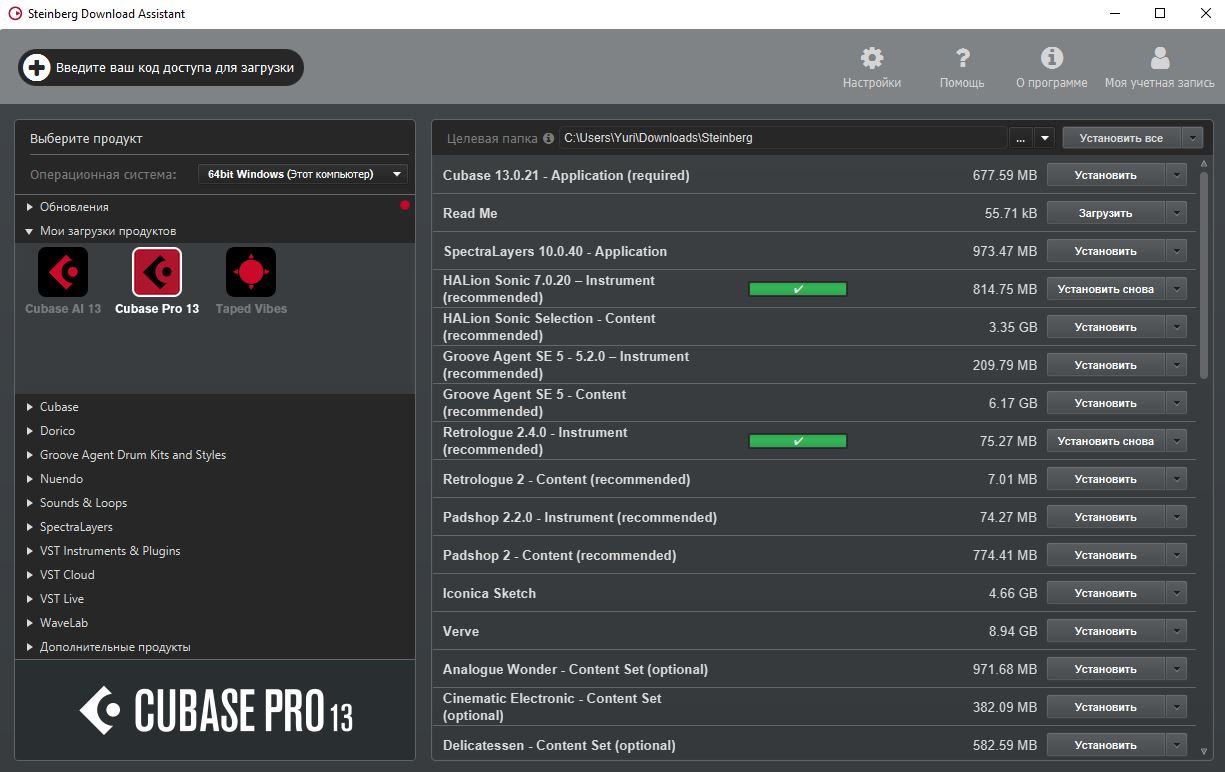Image resolution: width=1225 pixels, height=772 pixels.
Task: Install Padshop 2 Content
Action: (x=1106, y=555)
